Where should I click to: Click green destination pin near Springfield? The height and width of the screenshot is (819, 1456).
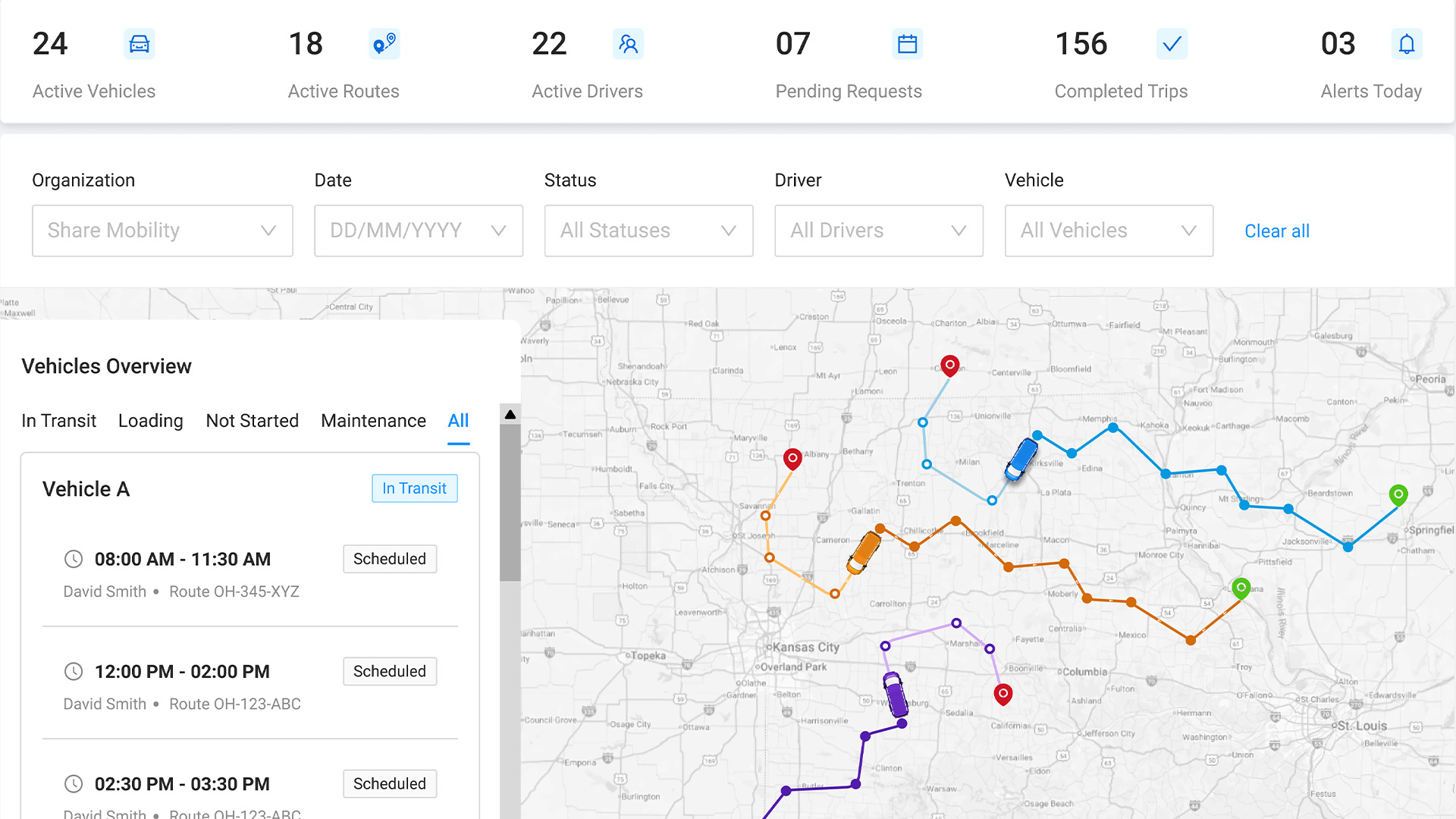click(1398, 495)
